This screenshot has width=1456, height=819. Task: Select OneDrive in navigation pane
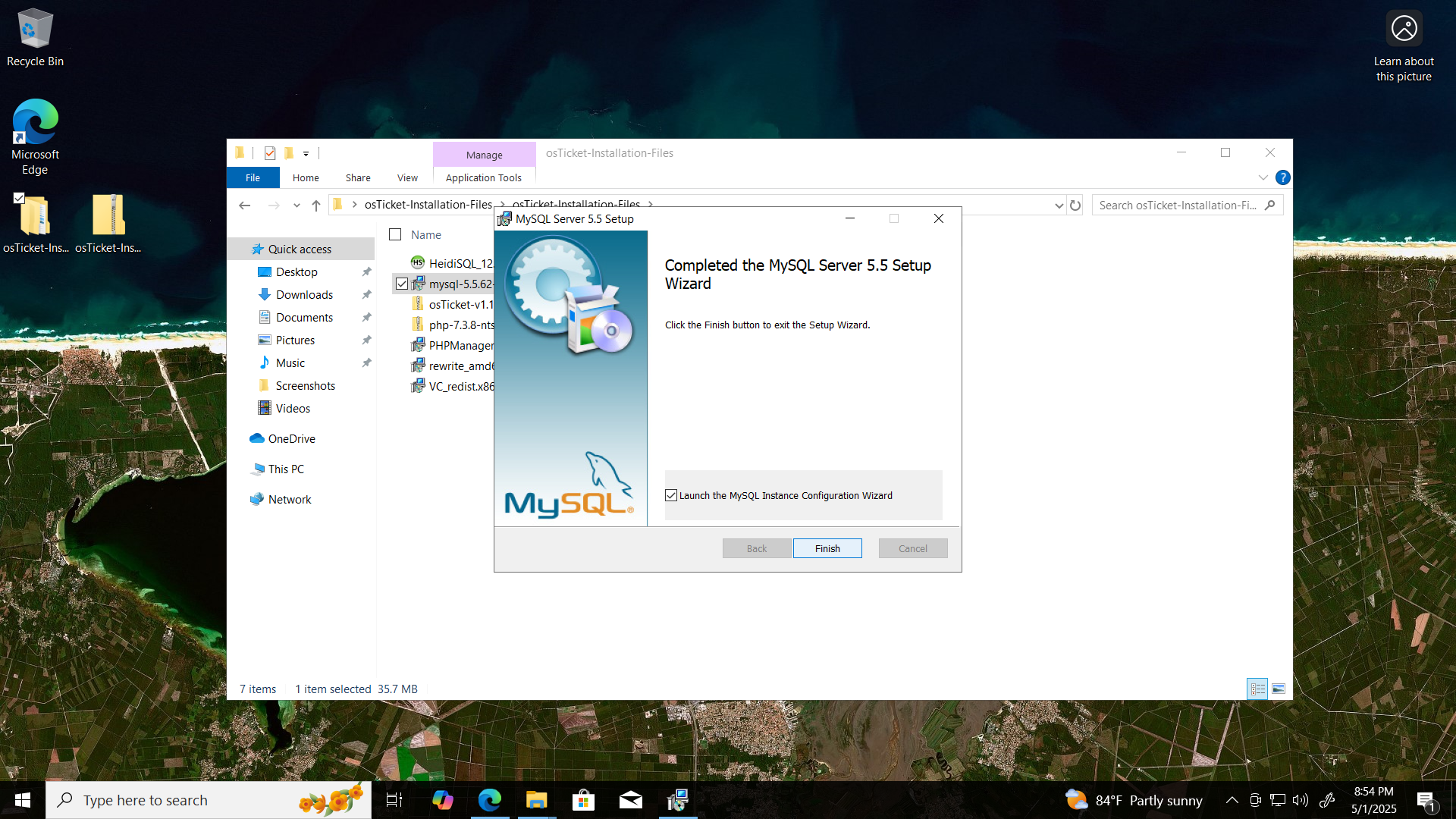tap(291, 438)
